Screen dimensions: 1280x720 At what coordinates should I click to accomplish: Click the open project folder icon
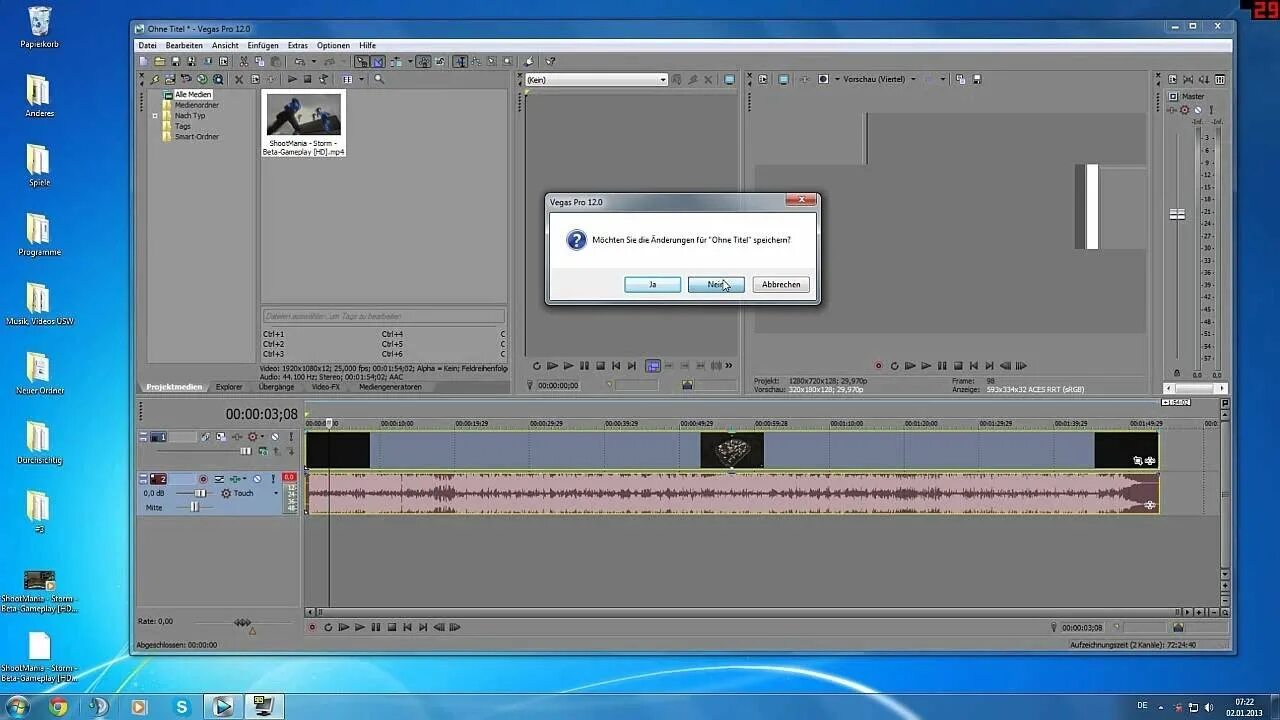pos(159,62)
